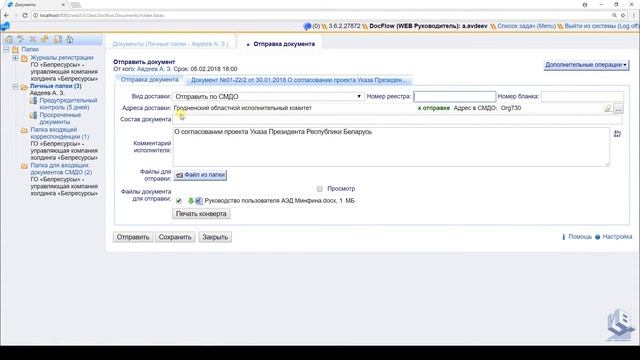Screen dimensions: 640x360
Task: Click the fourth icon in the folder panel toolbar
Action: (45, 39)
